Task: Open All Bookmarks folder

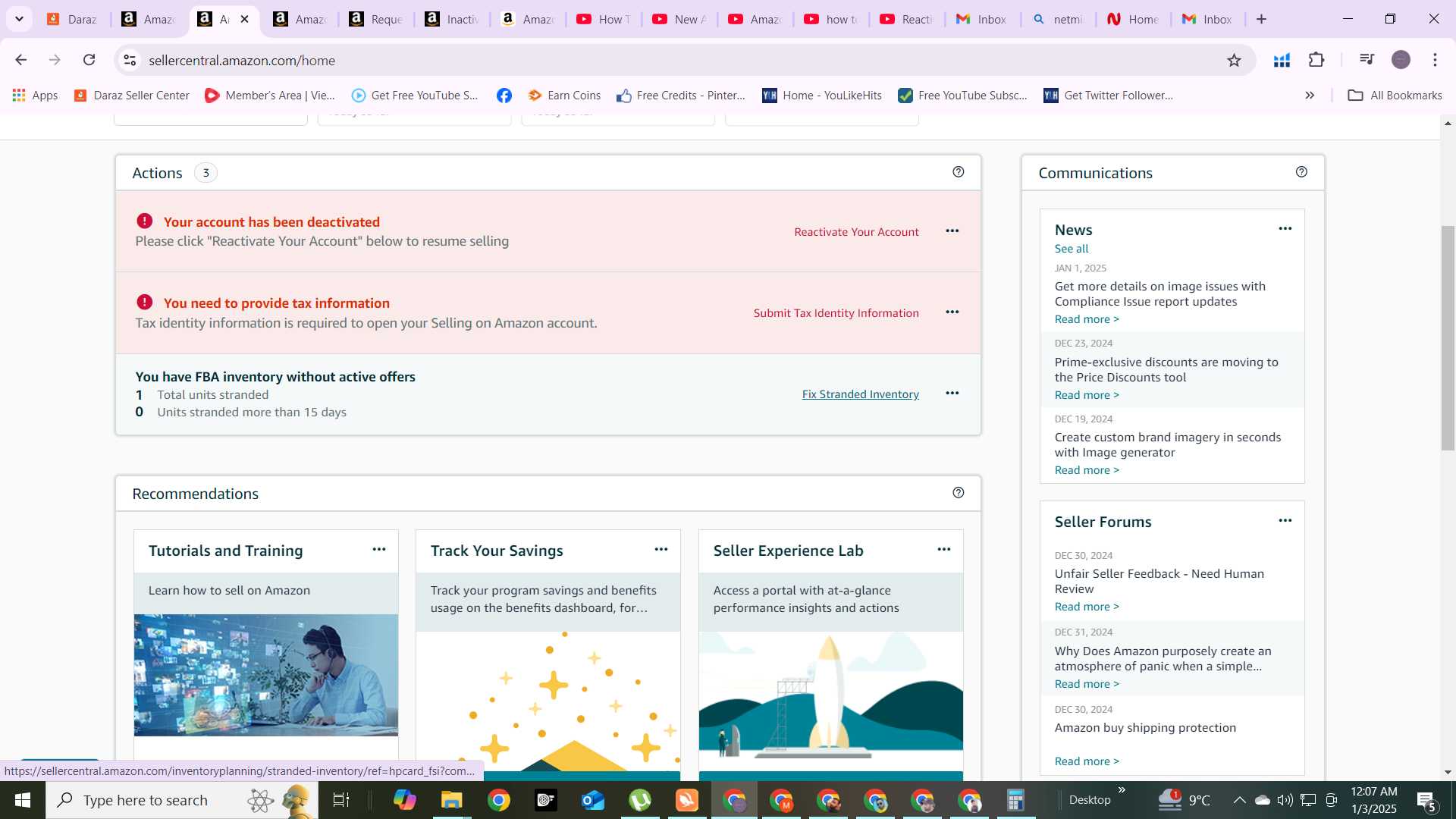Action: (x=1395, y=95)
